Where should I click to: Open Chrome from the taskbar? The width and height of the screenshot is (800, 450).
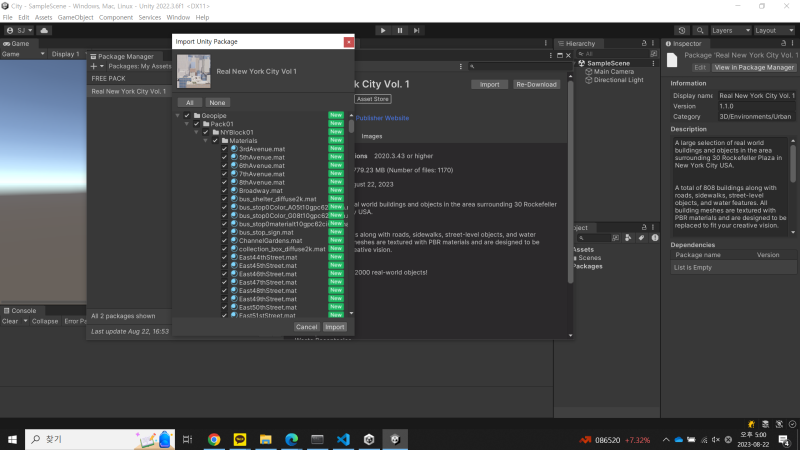coord(214,439)
